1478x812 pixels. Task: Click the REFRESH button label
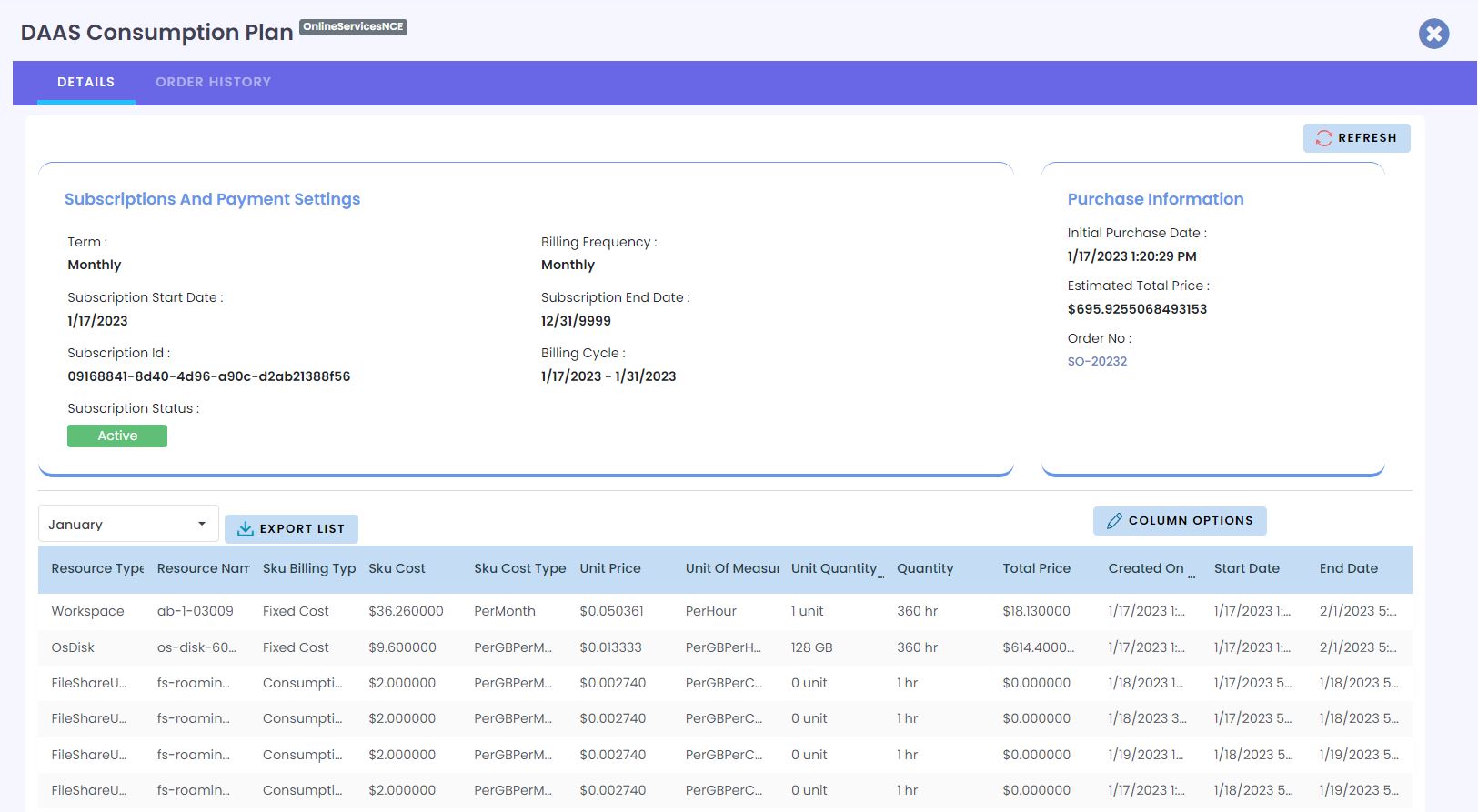coord(1367,138)
